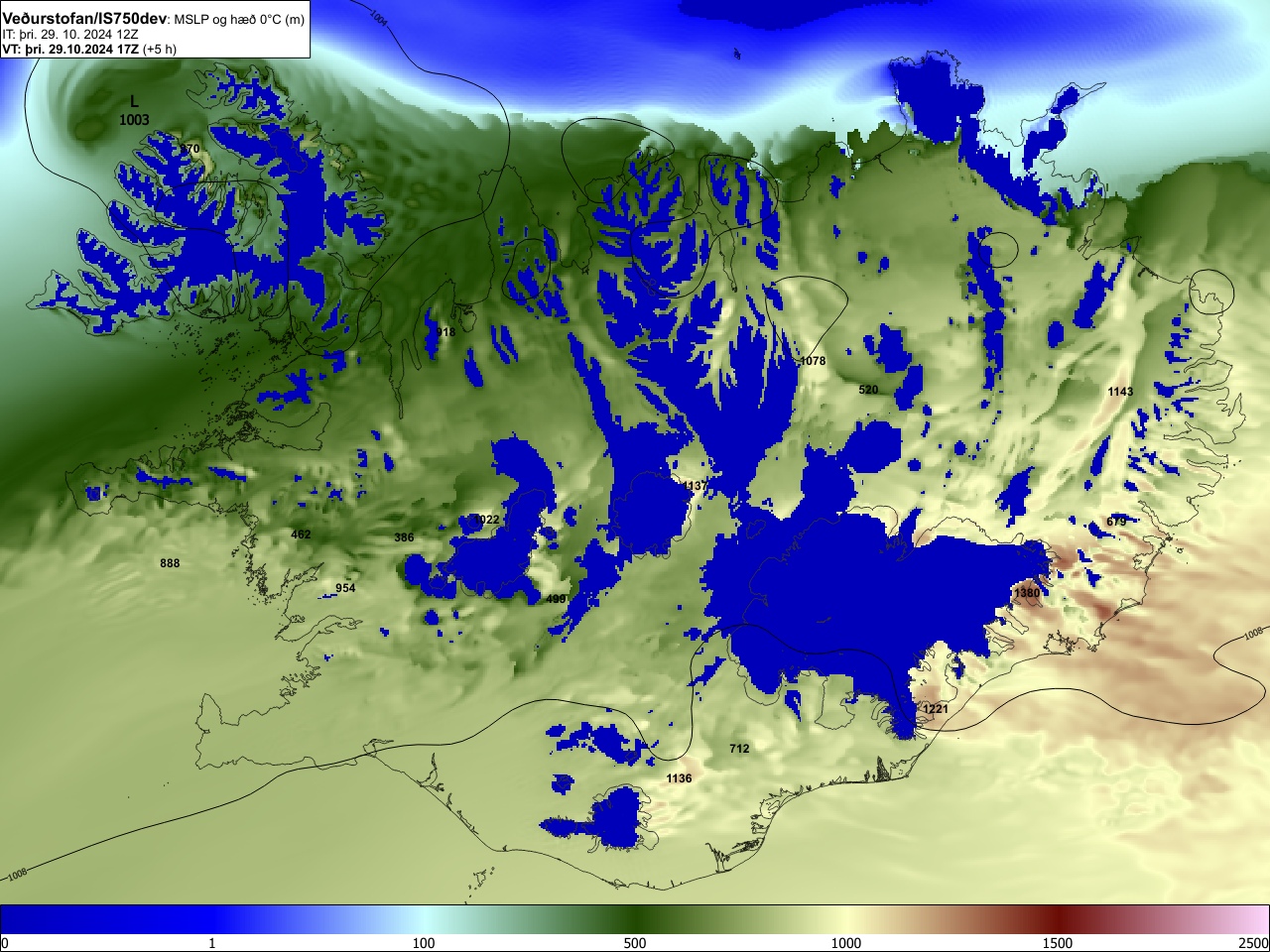Click the 954 height value
This screenshot has height=952, width=1270.
(345, 588)
